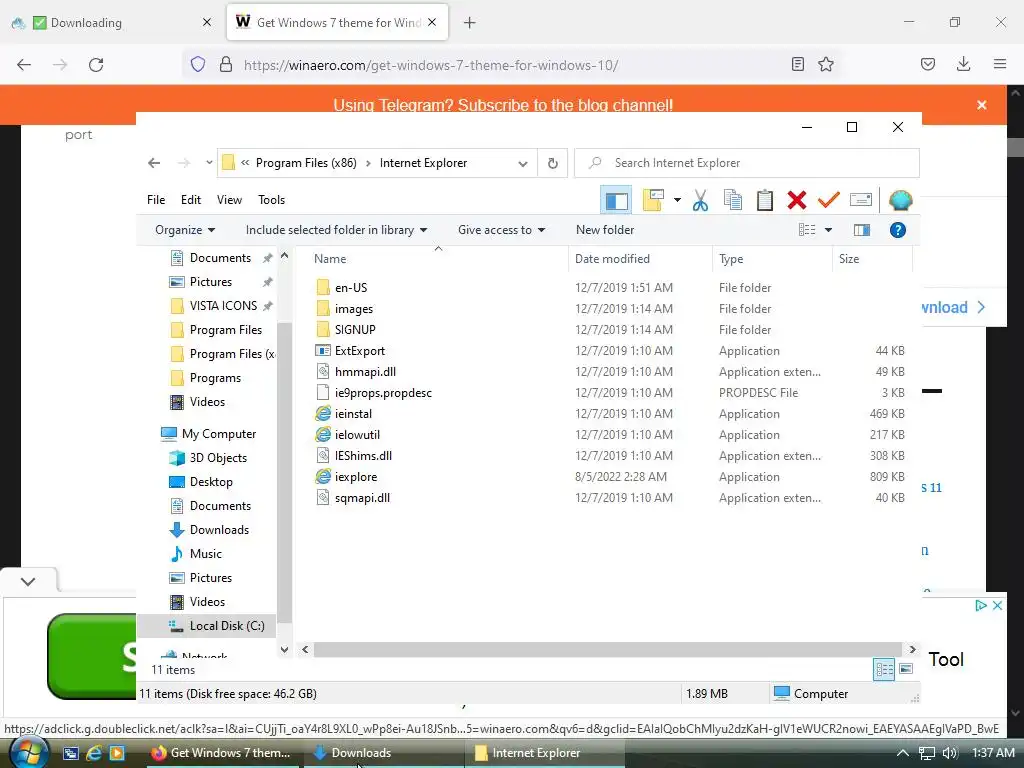This screenshot has width=1024, height=768.
Task: Open Music in navigation pane
Action: click(206, 554)
